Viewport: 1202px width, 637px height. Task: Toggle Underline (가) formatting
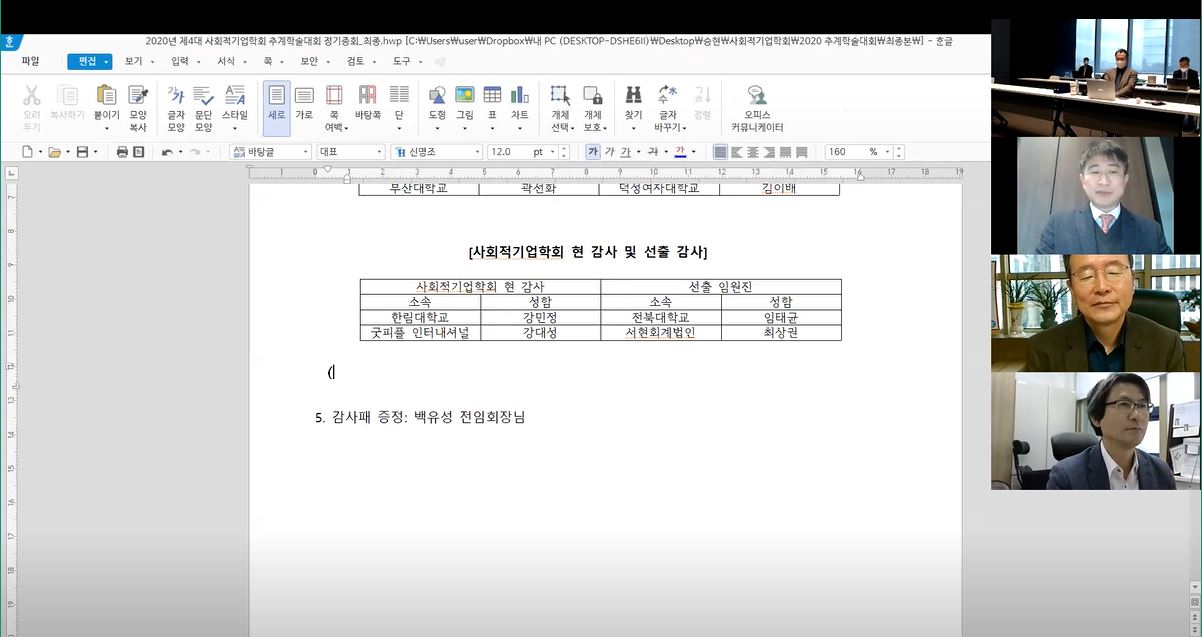click(x=625, y=152)
